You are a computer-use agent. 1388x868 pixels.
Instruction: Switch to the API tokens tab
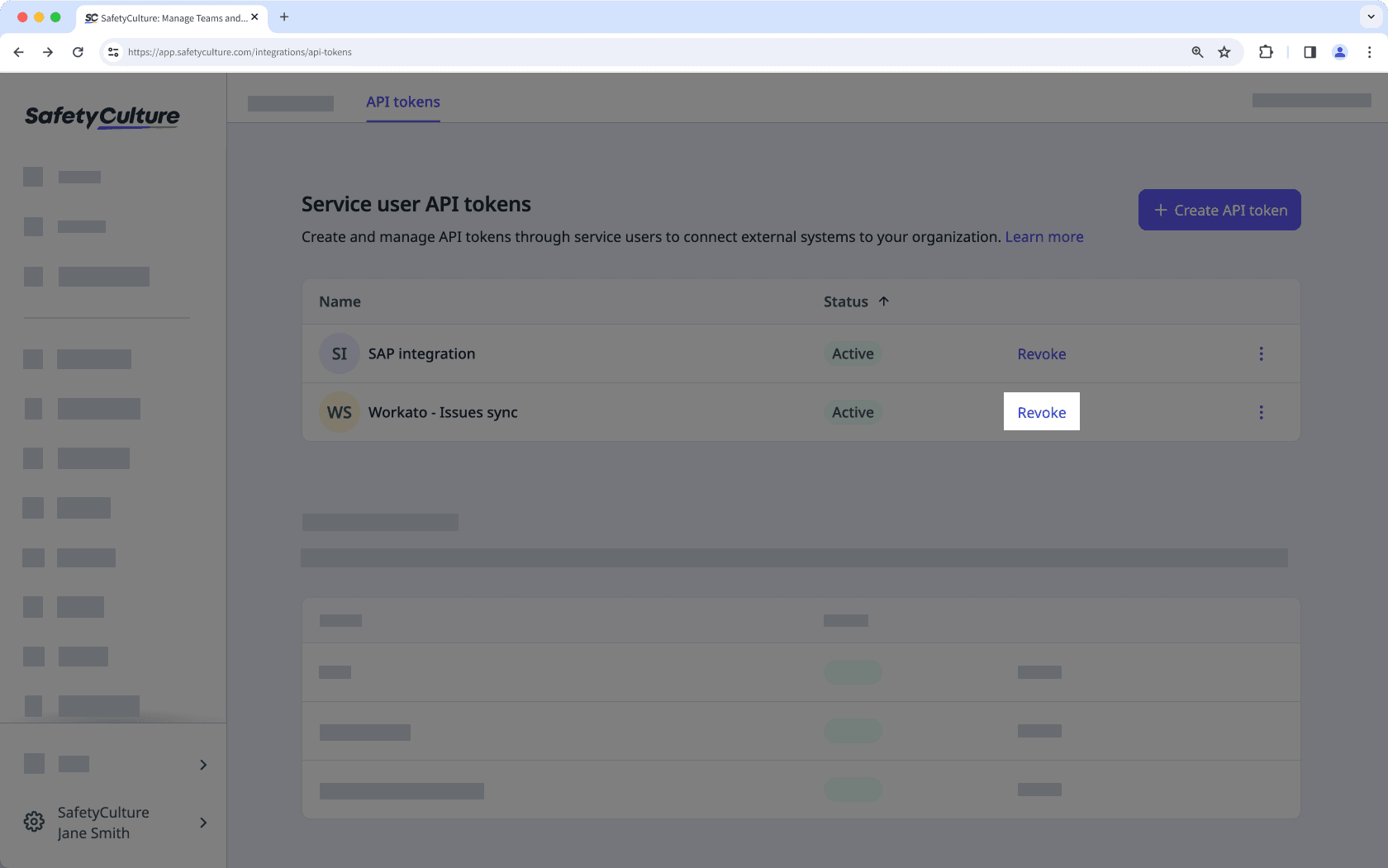[x=403, y=102]
